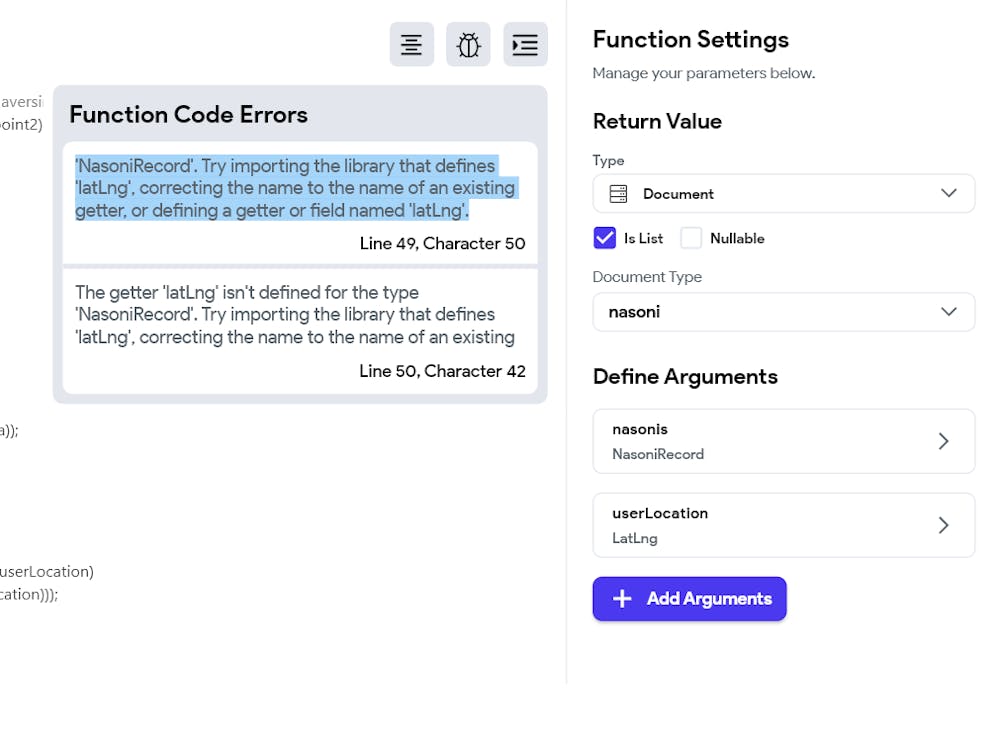The width and height of the screenshot is (1000, 742).
Task: Click the Function Code Errors heading
Action: (188, 115)
